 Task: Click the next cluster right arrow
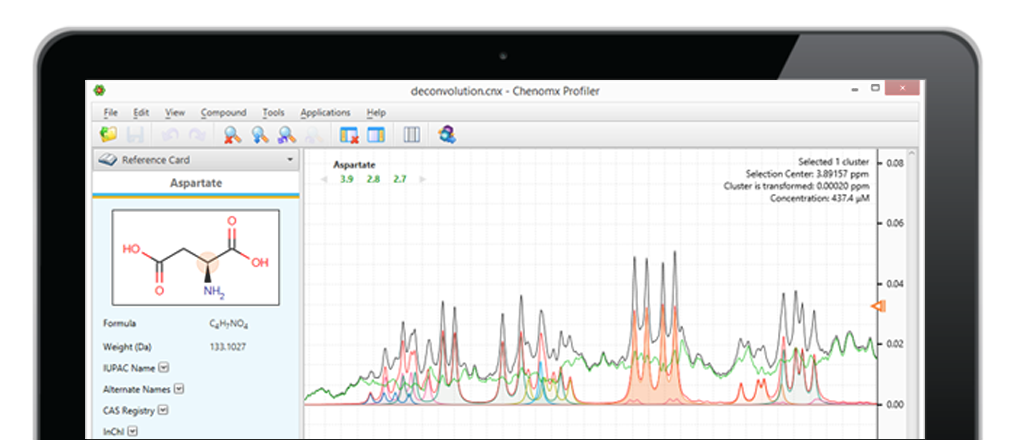click(423, 179)
